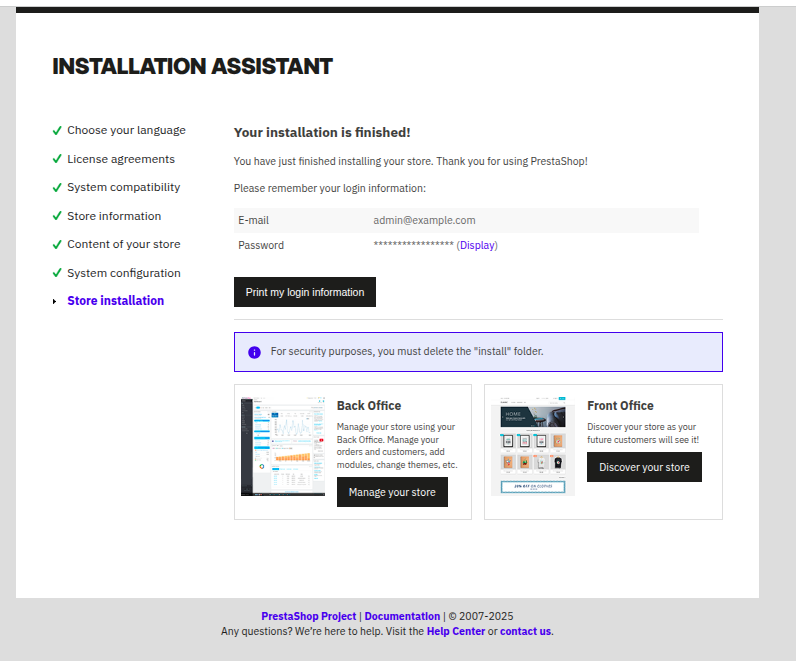Click the INSTALLATION ASSISTANT title
796x661 pixels.
(192, 67)
